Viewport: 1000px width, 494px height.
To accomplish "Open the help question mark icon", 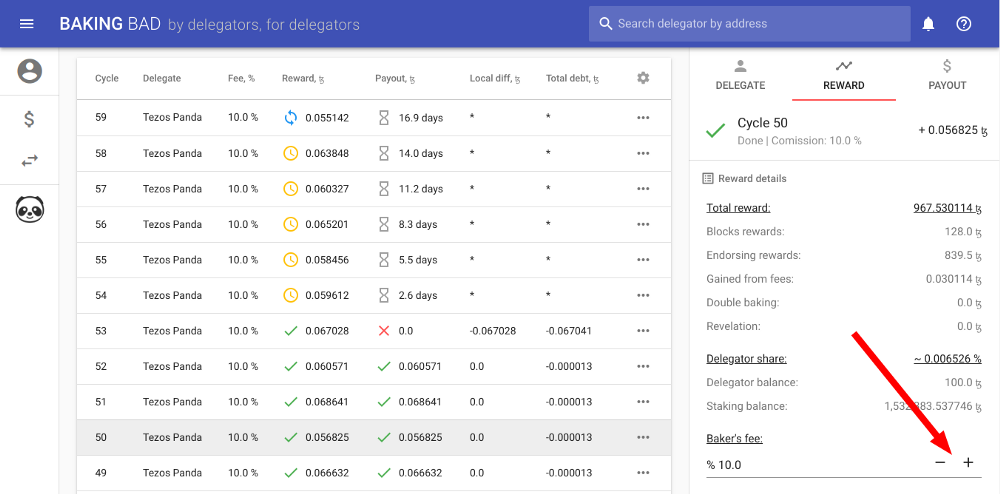I will (x=964, y=24).
